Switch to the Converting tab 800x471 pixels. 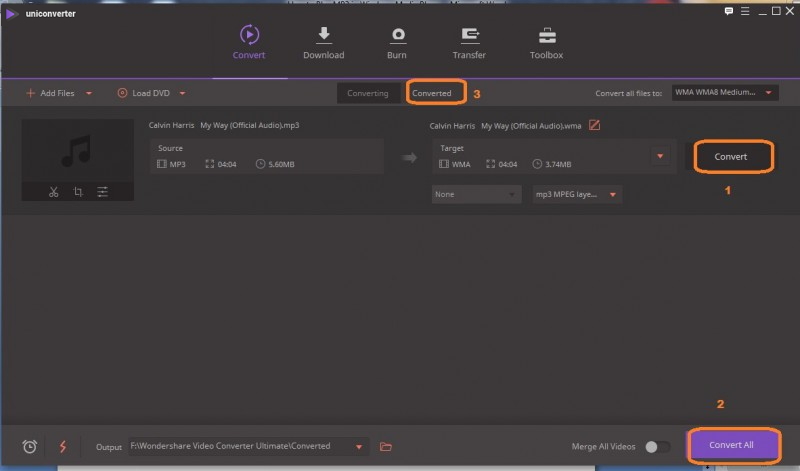click(x=368, y=93)
